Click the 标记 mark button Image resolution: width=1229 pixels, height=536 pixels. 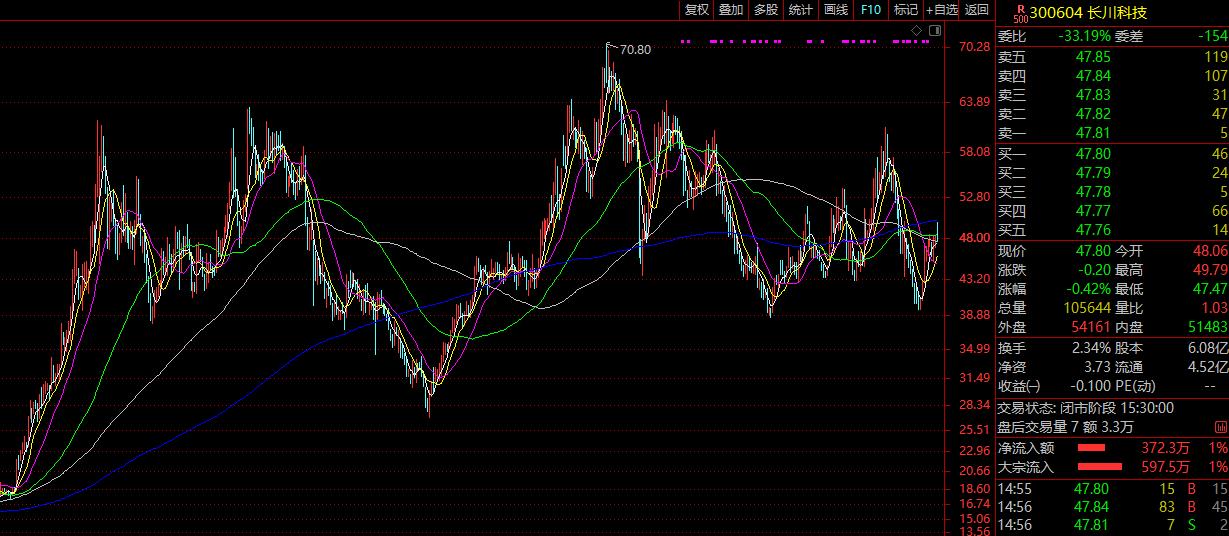point(905,10)
